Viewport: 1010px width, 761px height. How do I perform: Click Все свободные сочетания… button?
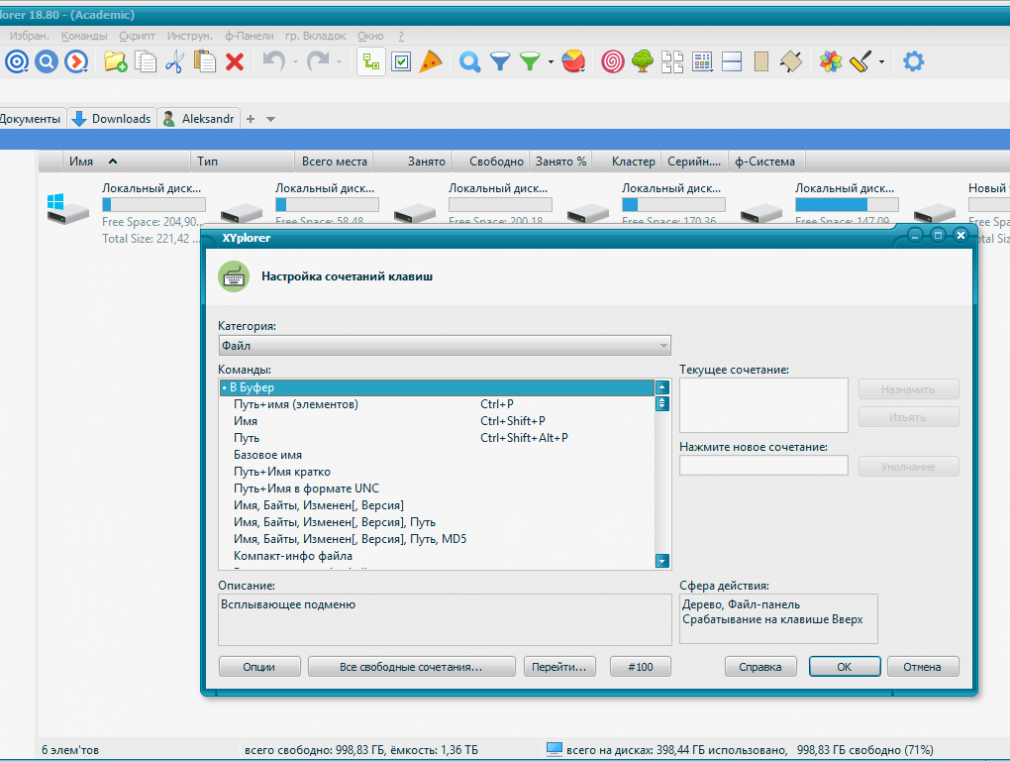click(411, 667)
